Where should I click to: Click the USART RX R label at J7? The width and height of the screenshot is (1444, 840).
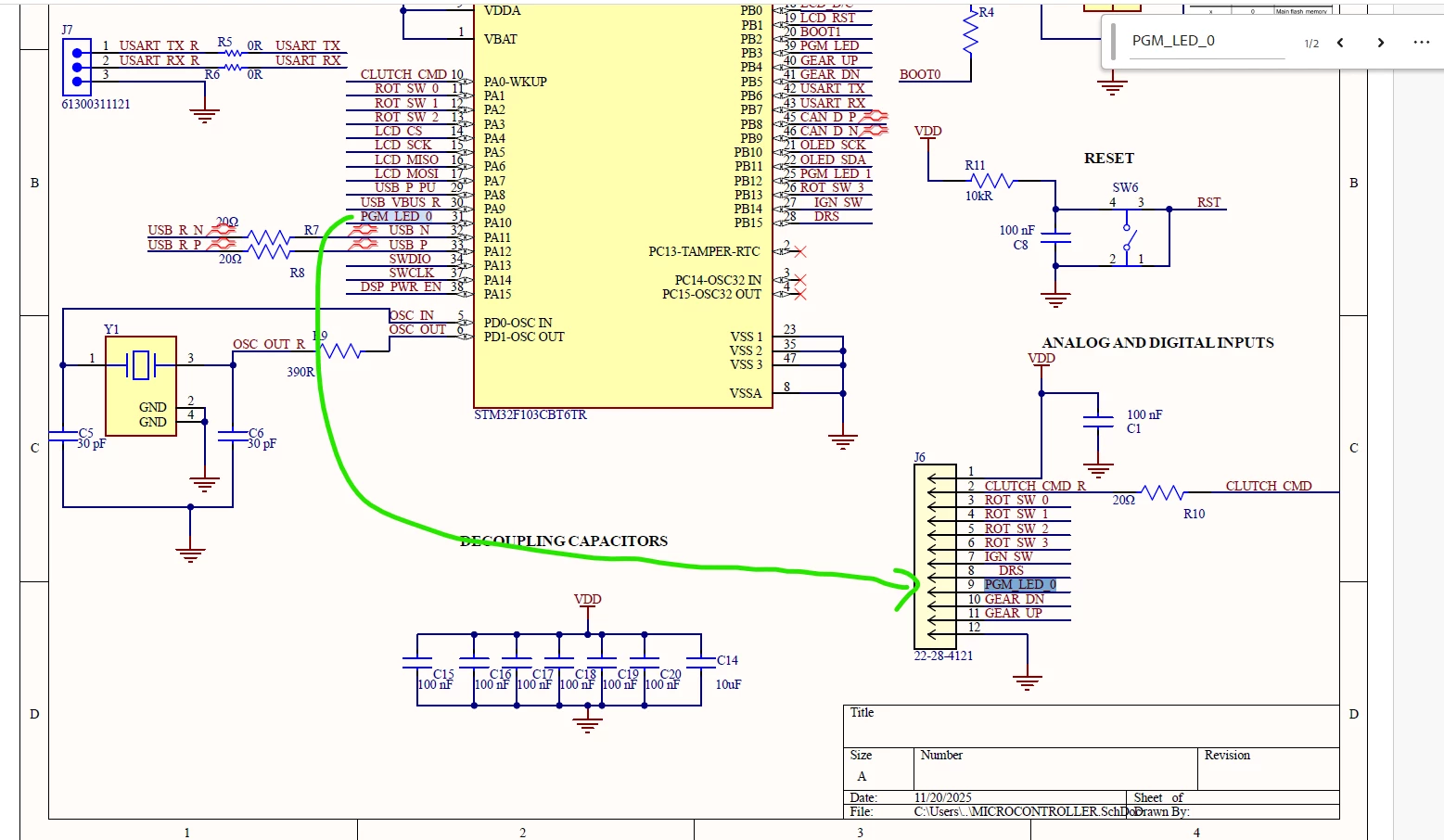click(159, 61)
